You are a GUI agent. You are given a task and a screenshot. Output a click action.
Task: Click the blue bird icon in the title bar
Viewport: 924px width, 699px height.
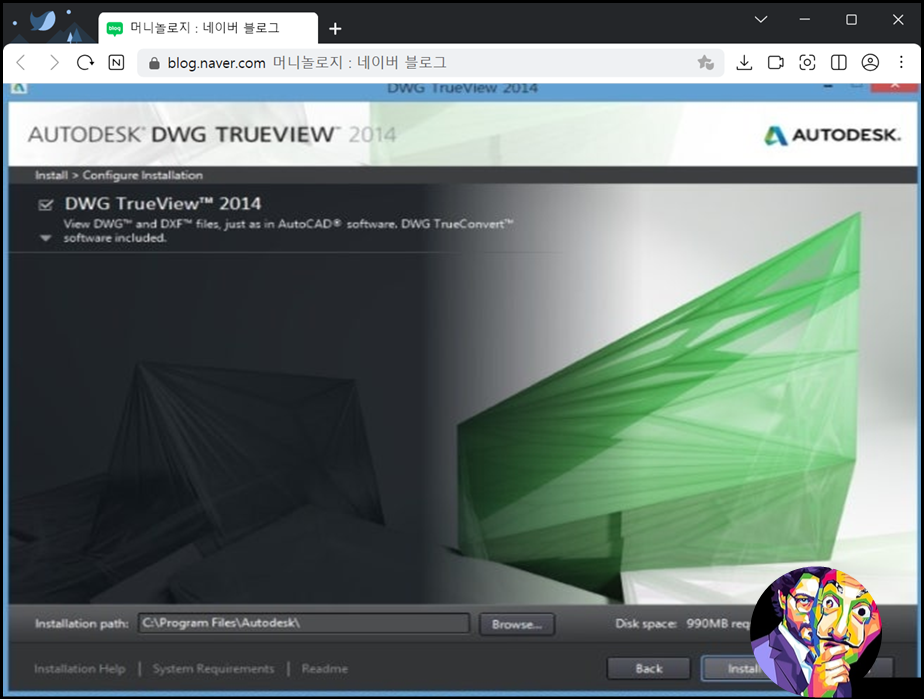(43, 20)
